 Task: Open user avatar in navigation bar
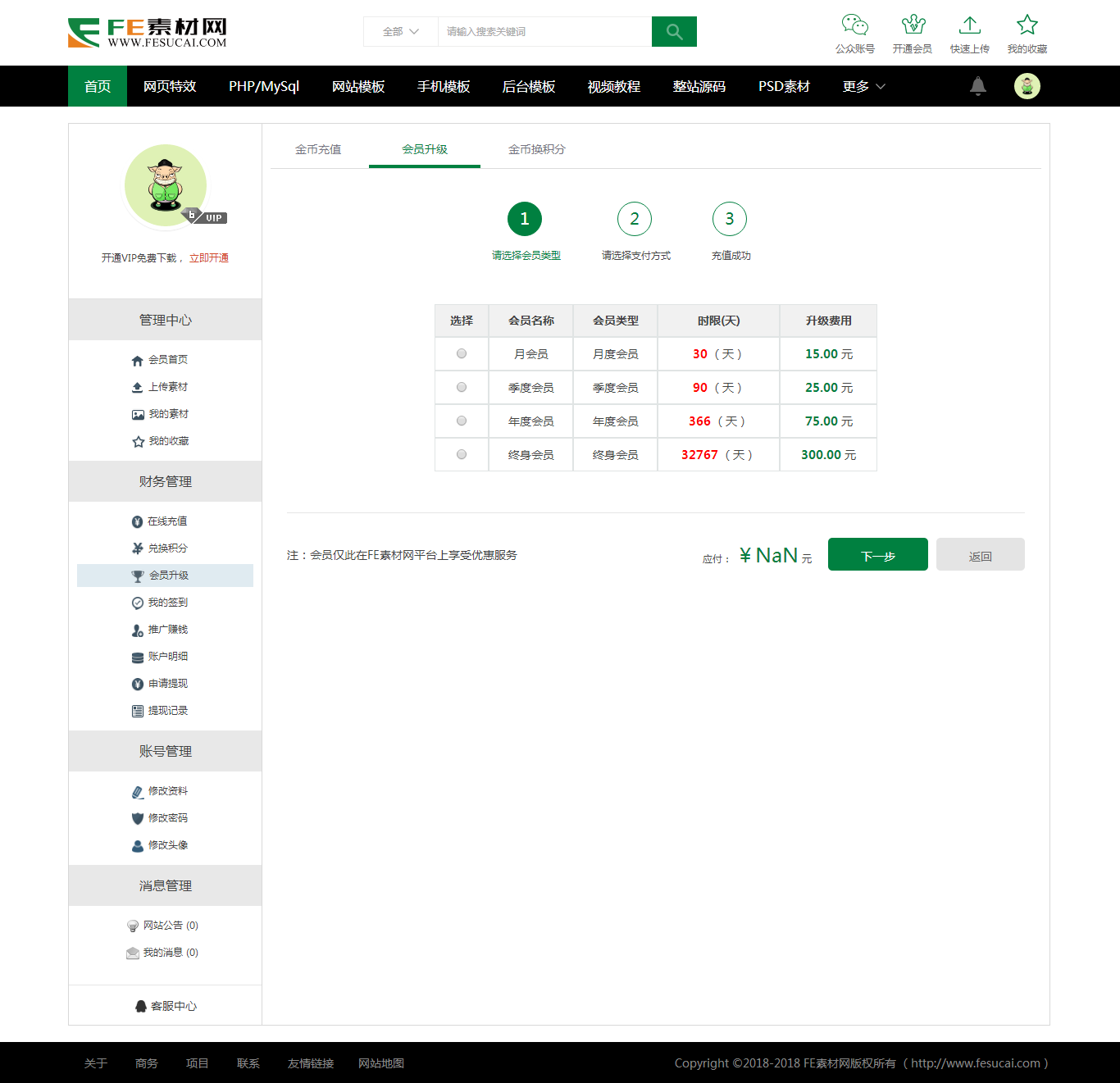coord(1027,86)
